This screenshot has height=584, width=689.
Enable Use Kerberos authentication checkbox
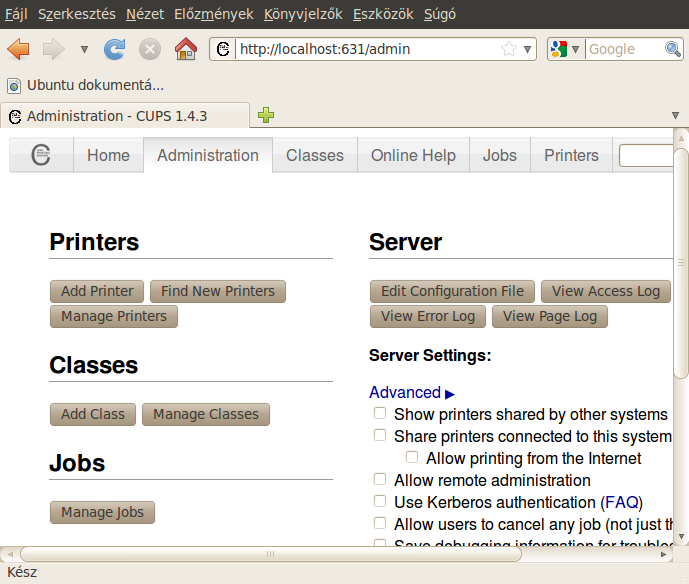380,501
